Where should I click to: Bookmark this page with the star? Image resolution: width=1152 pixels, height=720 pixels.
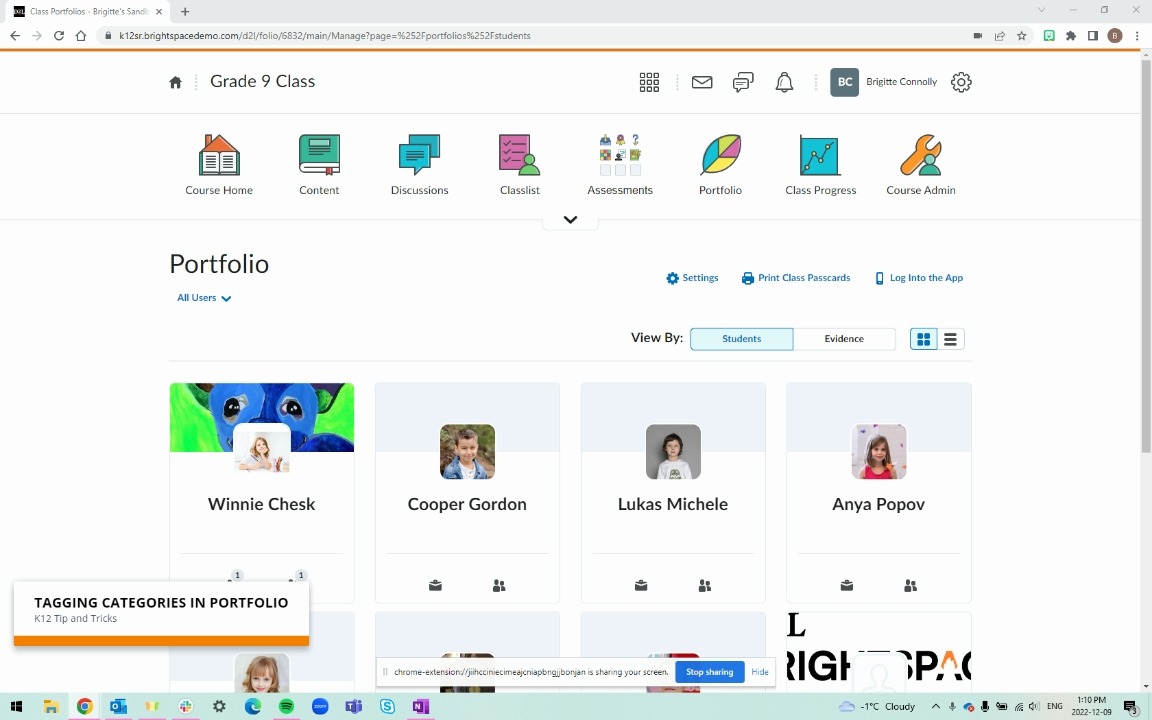pyautogui.click(x=1021, y=35)
